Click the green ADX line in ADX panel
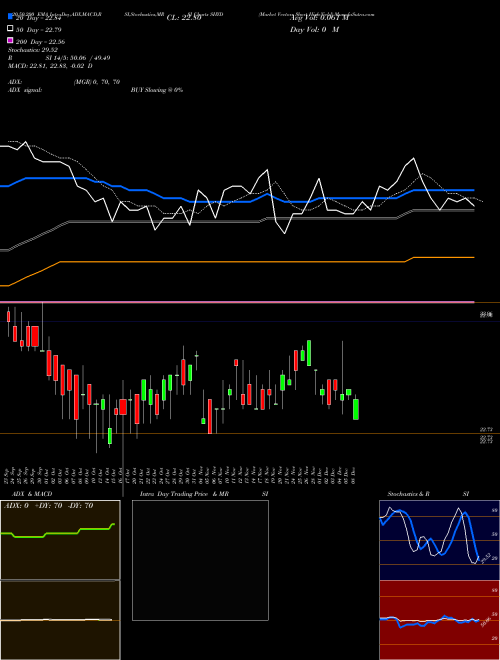The height and width of the screenshot is (660, 500). (58, 532)
